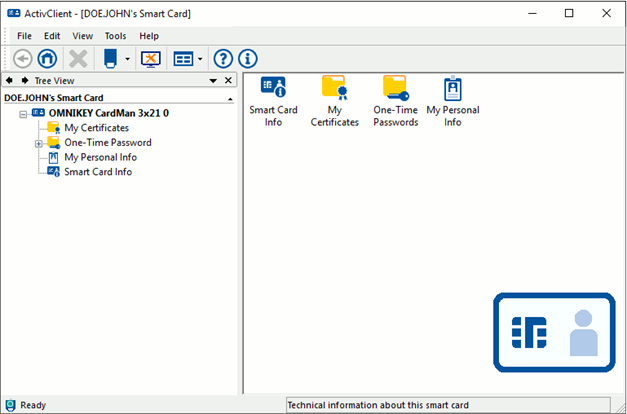Expand the One-Time Password tree node

[x=39, y=143]
